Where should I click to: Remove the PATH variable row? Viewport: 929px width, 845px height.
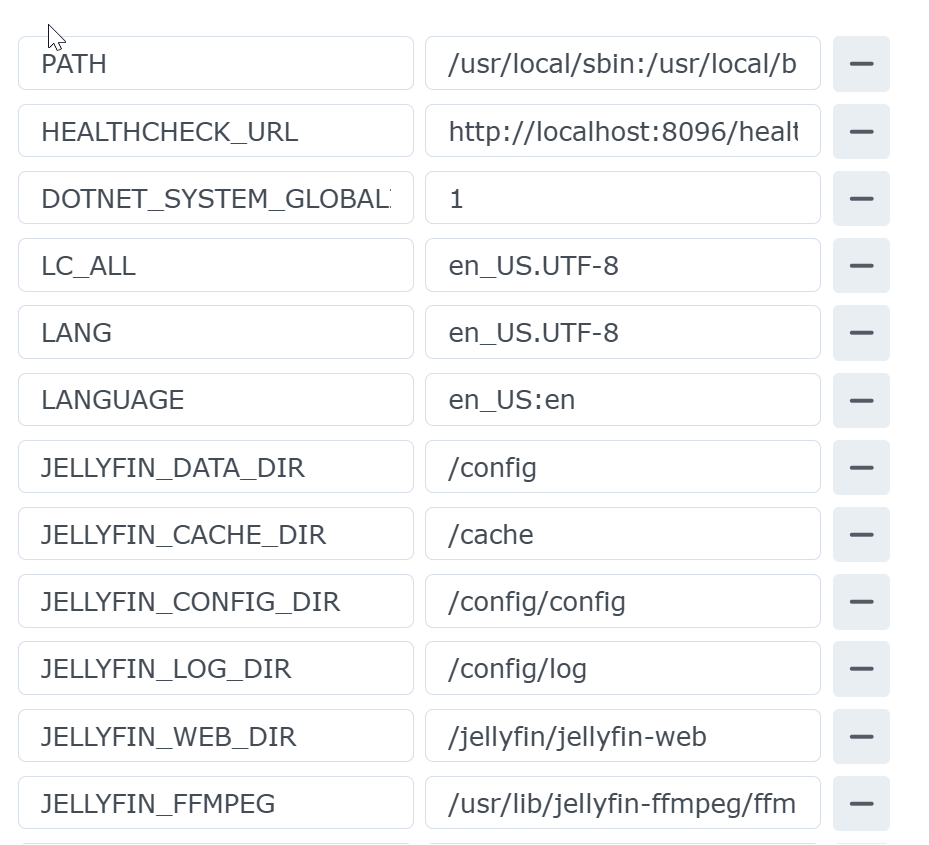(x=861, y=64)
